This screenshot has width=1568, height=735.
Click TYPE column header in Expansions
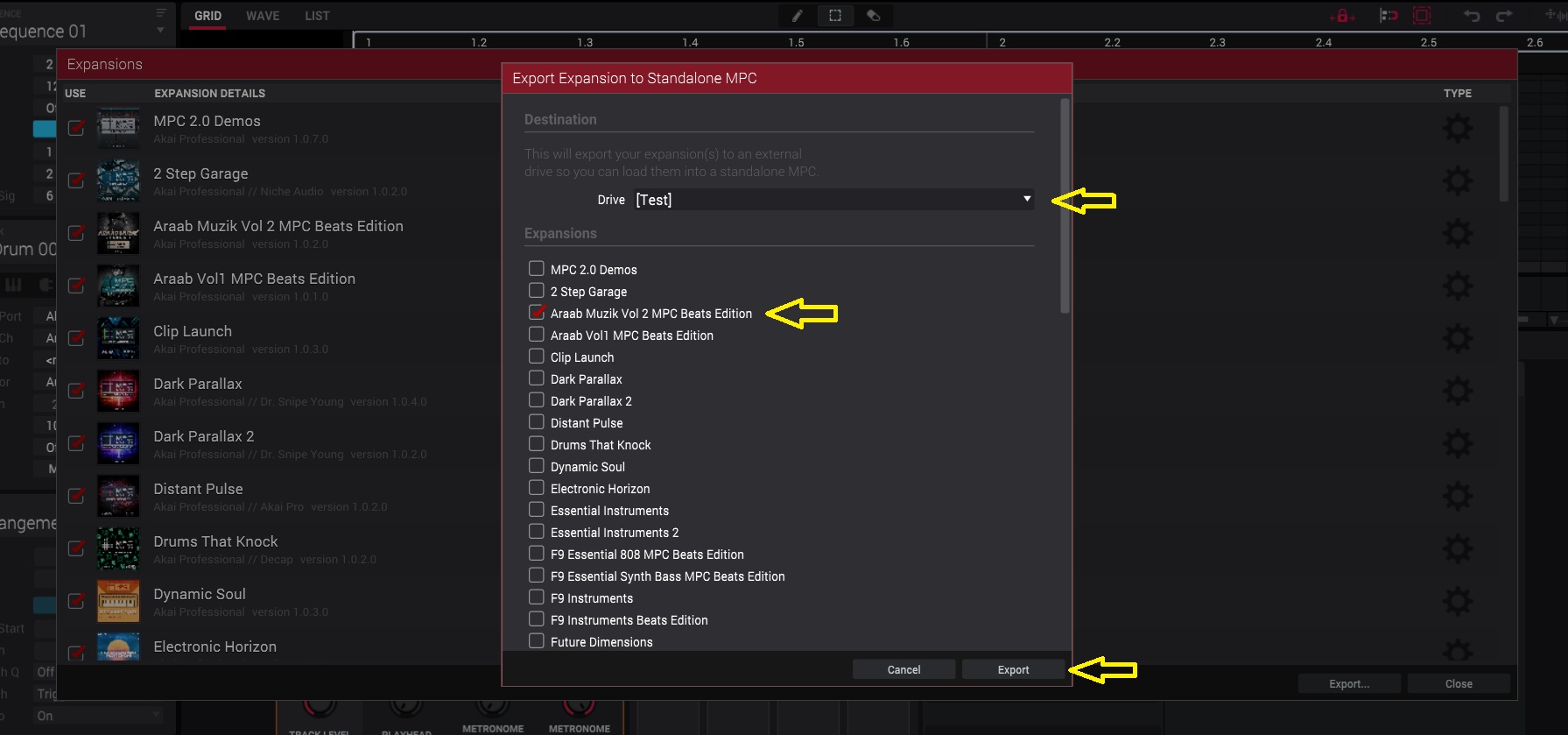pos(1458,93)
